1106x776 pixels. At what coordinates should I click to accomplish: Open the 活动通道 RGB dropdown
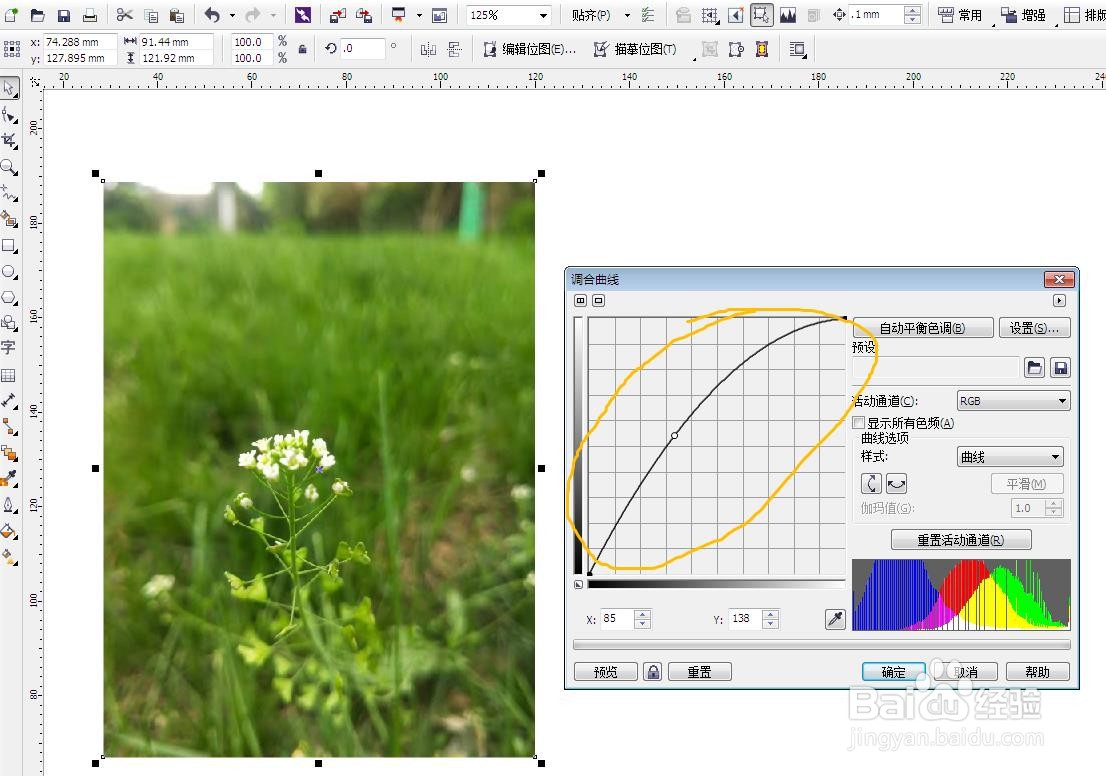[1013, 401]
